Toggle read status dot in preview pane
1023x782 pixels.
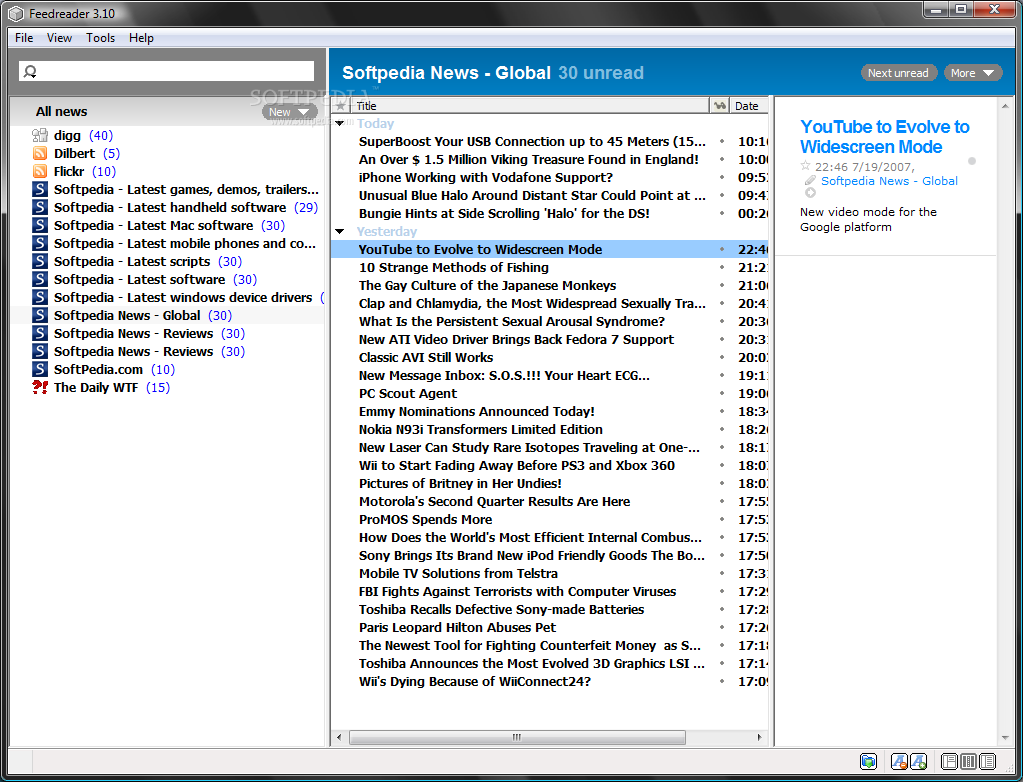(971, 161)
